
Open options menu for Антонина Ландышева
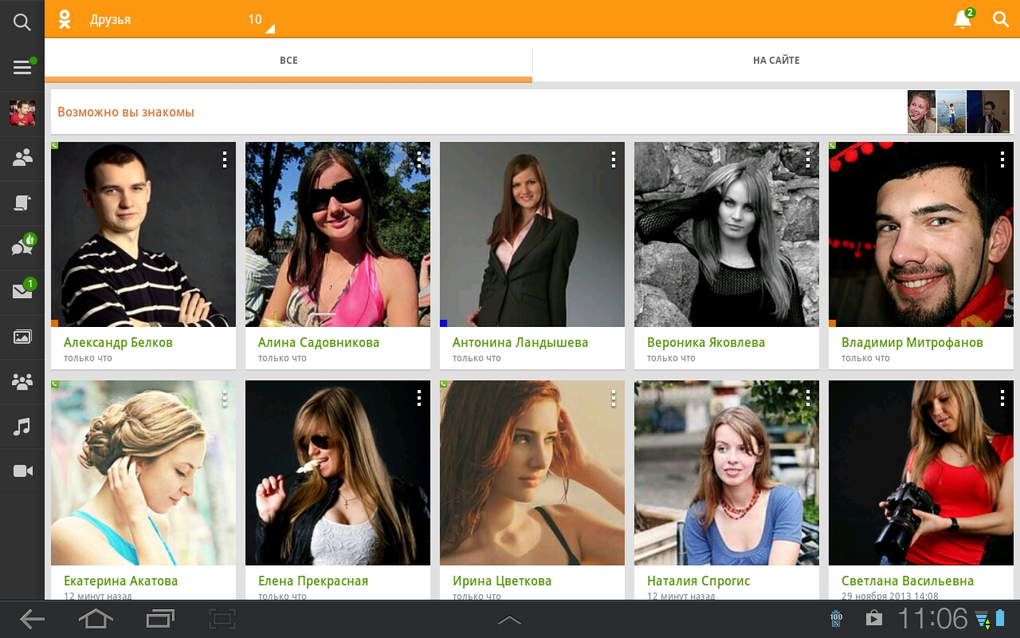(x=613, y=160)
